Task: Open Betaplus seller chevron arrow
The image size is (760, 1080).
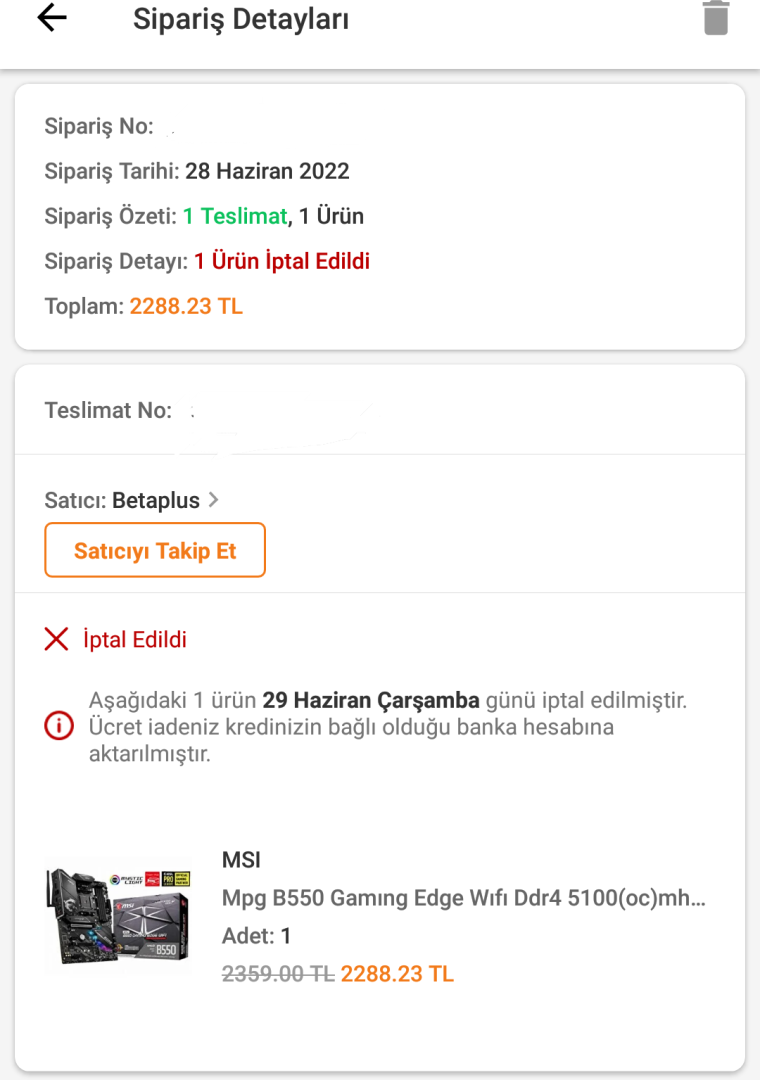Action: (213, 500)
